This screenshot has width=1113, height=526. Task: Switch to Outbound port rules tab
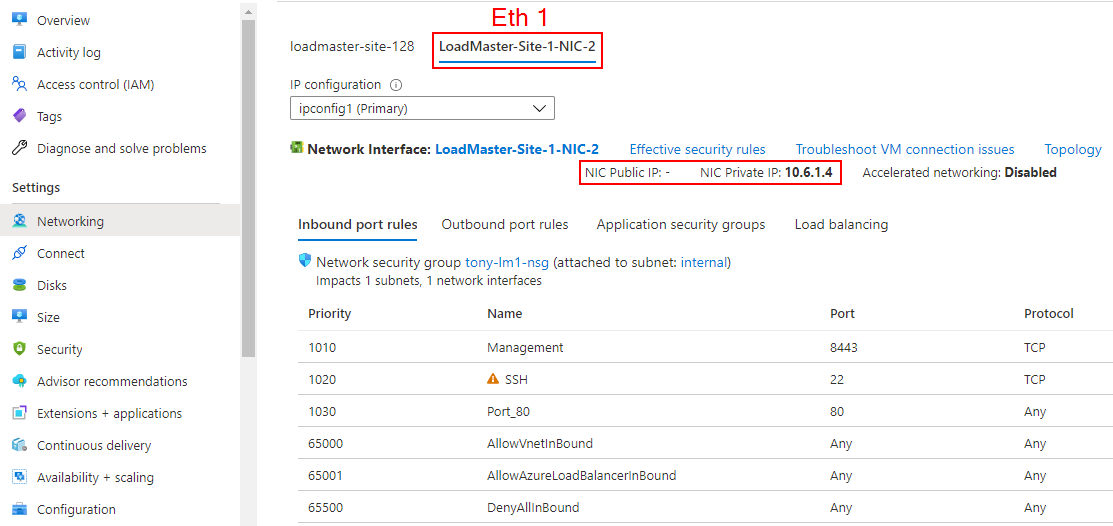click(x=505, y=224)
